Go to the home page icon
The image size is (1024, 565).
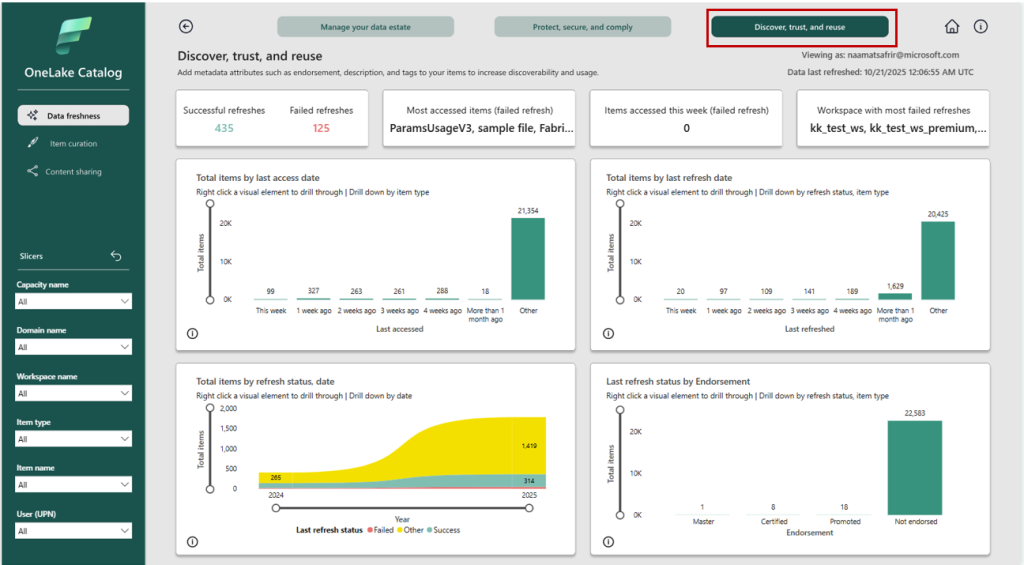(952, 27)
